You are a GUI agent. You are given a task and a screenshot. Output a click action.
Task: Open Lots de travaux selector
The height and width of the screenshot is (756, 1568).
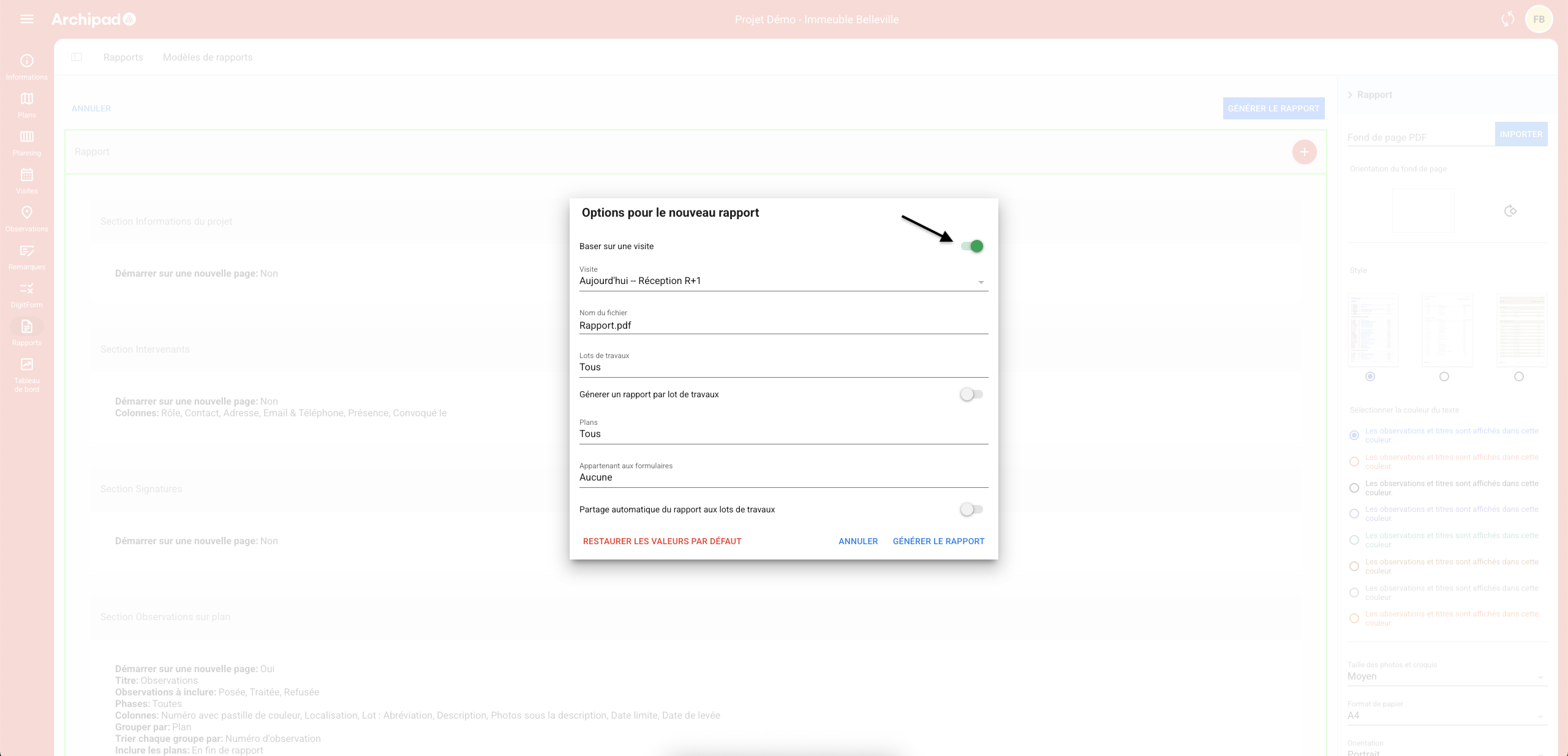(783, 367)
